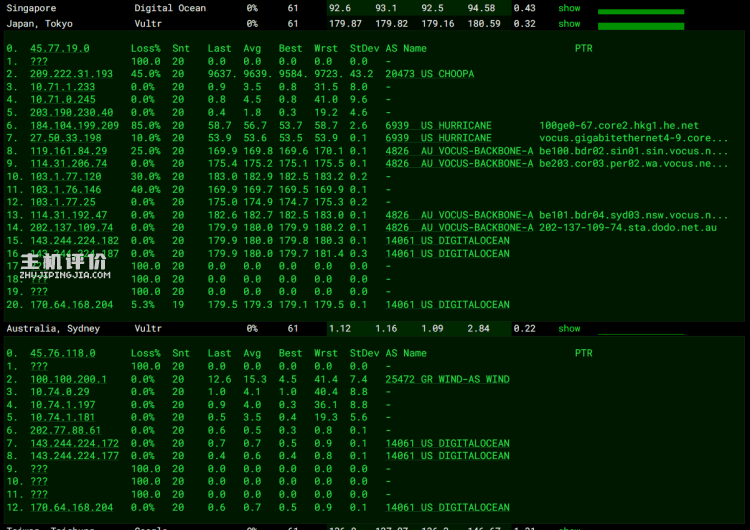The height and width of the screenshot is (530, 750).
Task: Collapse the Australia, Sydney trace via 'show'
Action: point(569,328)
